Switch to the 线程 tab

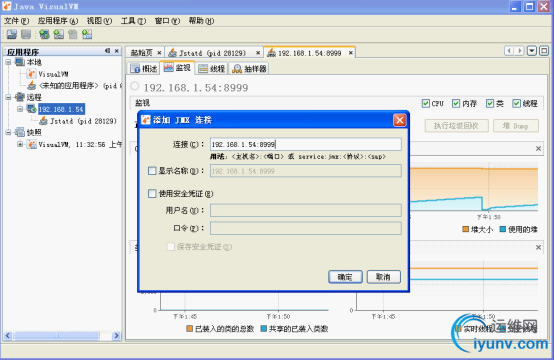212,69
